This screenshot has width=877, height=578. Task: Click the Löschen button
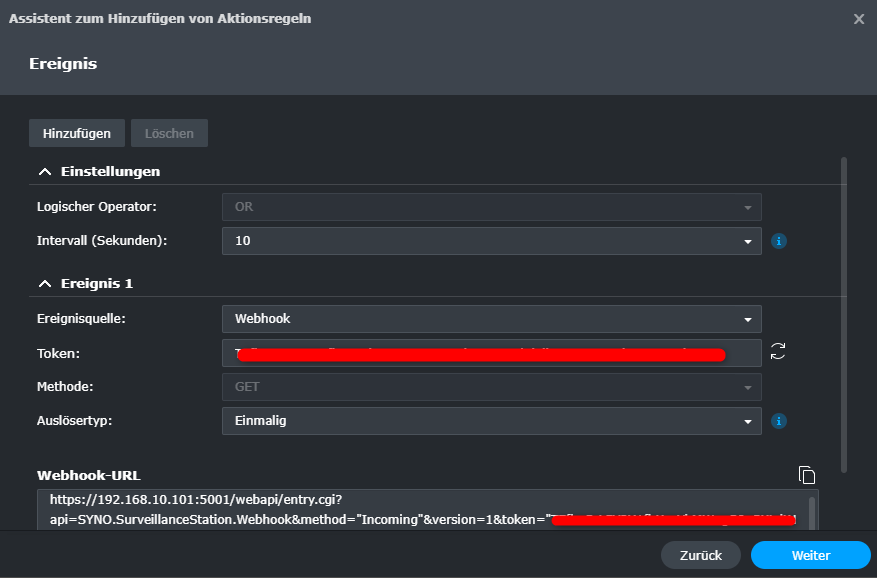[x=169, y=133]
